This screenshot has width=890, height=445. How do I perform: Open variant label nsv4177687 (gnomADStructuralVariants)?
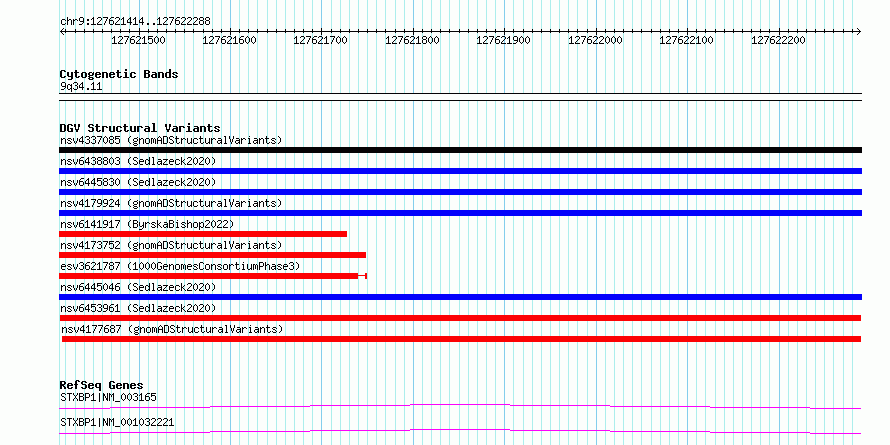[x=172, y=329]
